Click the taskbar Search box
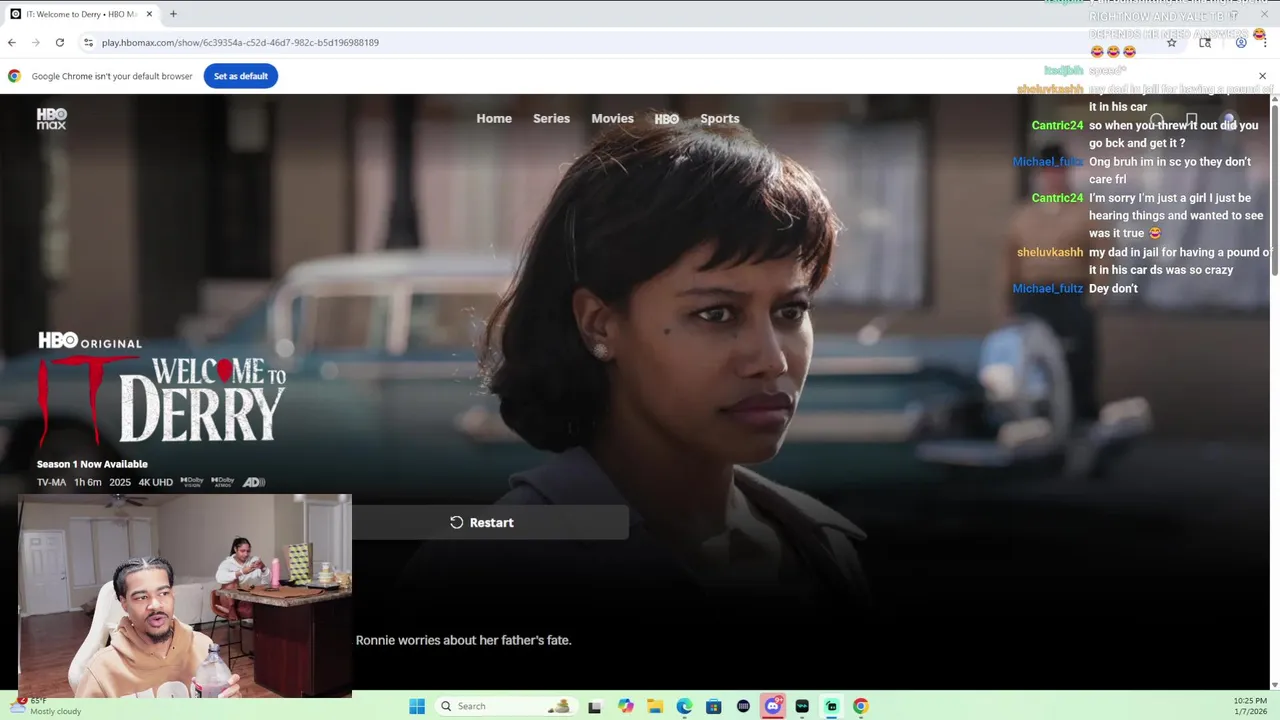The image size is (1280, 720). tap(506, 706)
